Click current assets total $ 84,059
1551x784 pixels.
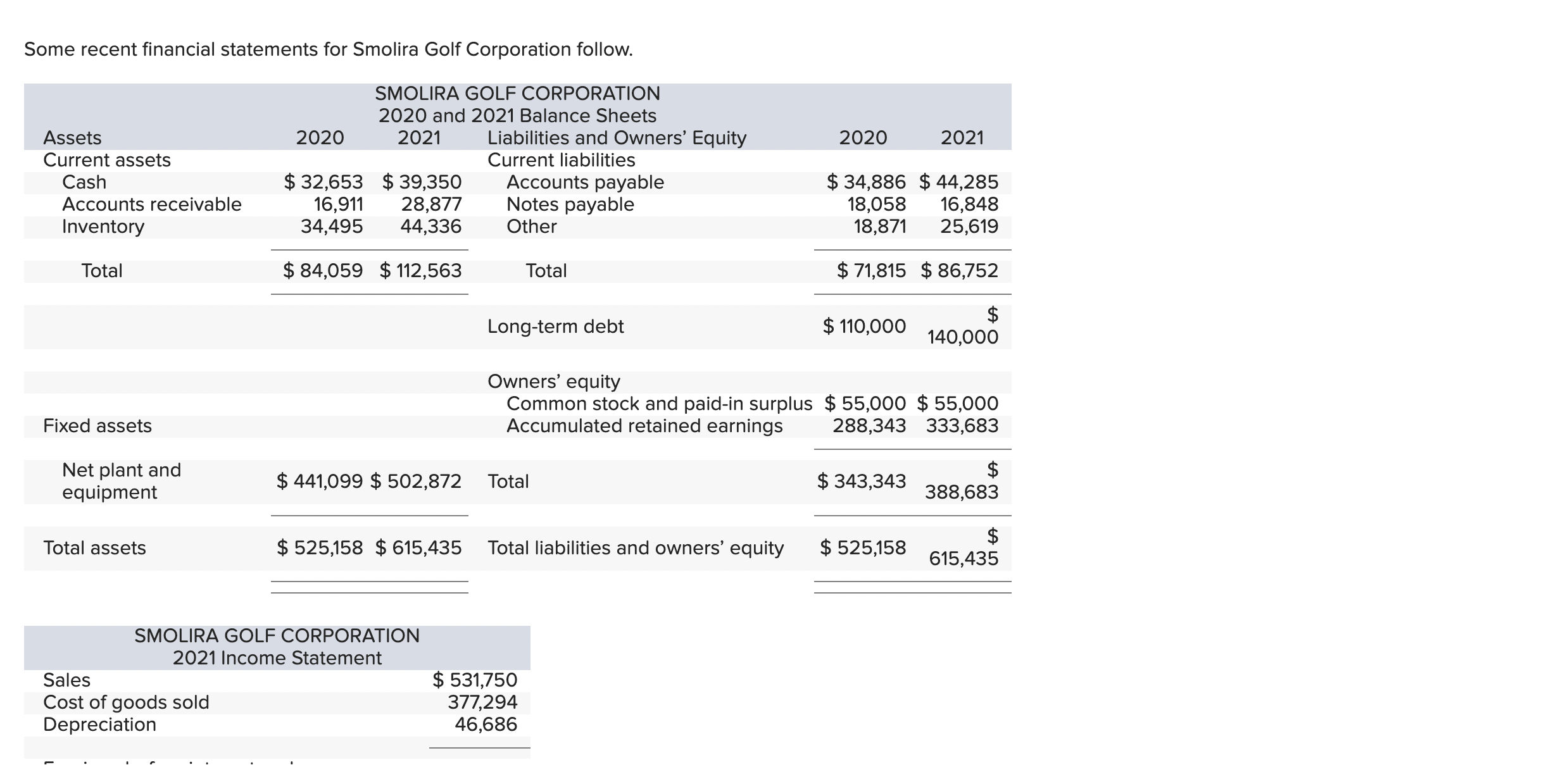[323, 271]
